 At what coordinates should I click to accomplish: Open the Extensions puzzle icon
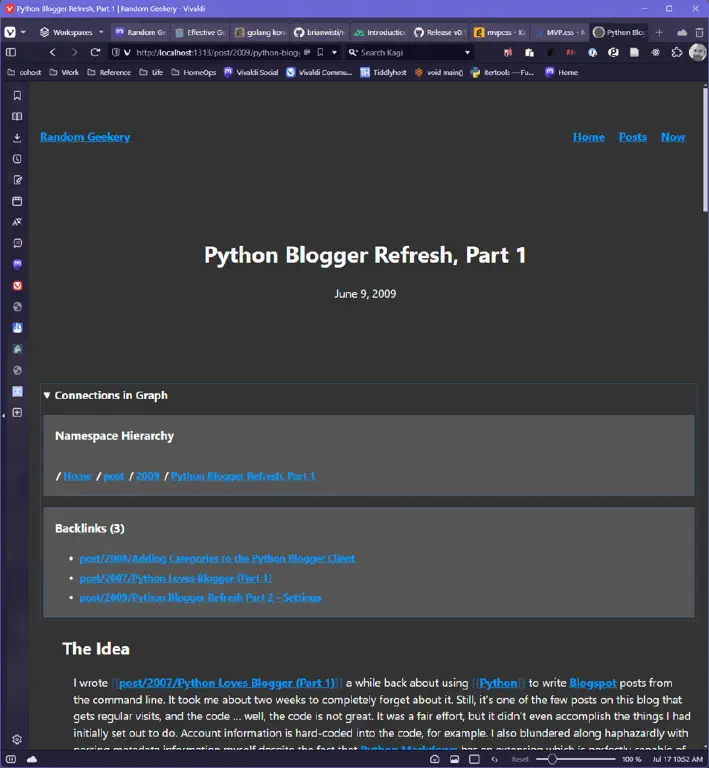point(677,52)
